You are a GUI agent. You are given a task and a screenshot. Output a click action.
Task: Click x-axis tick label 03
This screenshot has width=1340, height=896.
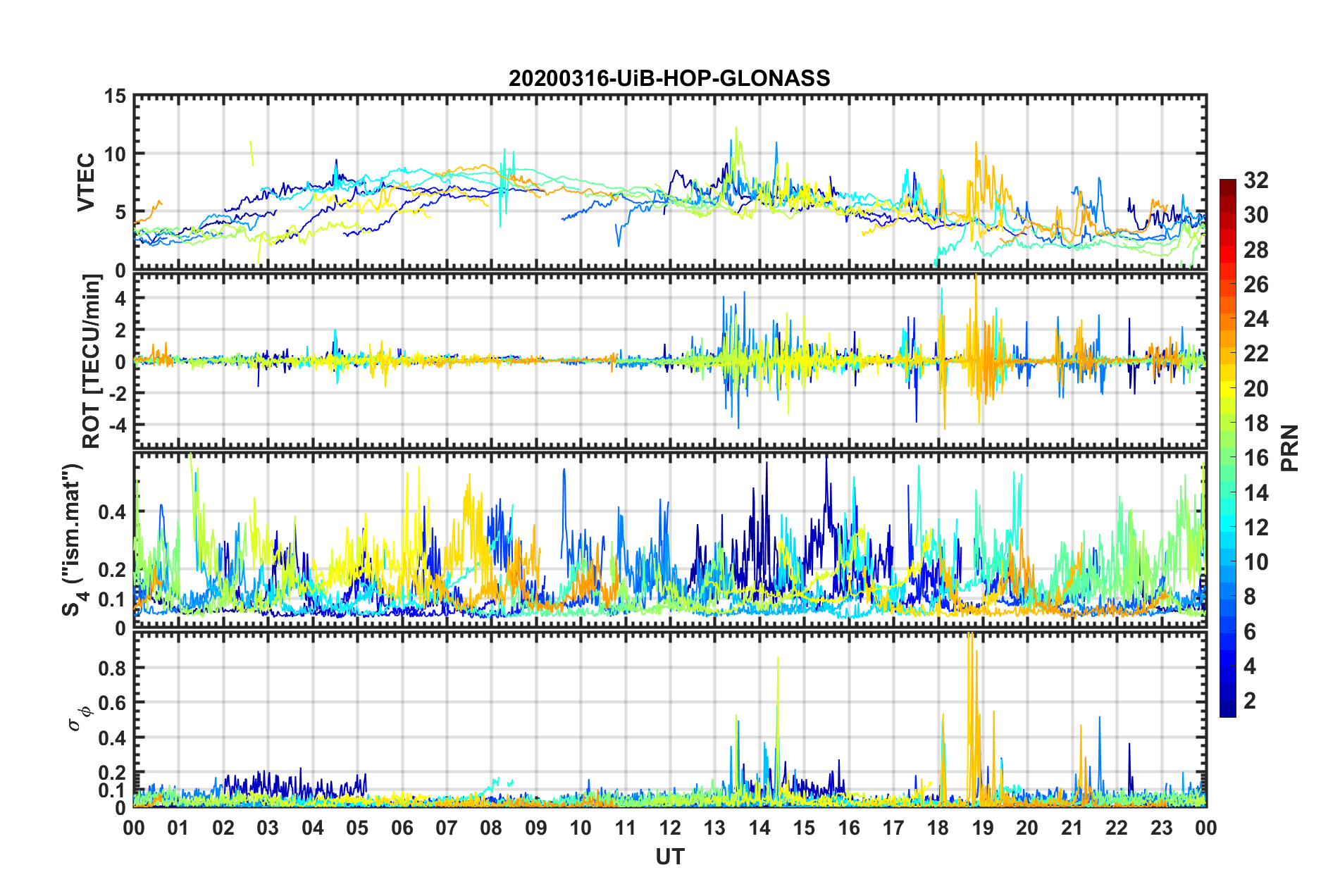point(268,828)
